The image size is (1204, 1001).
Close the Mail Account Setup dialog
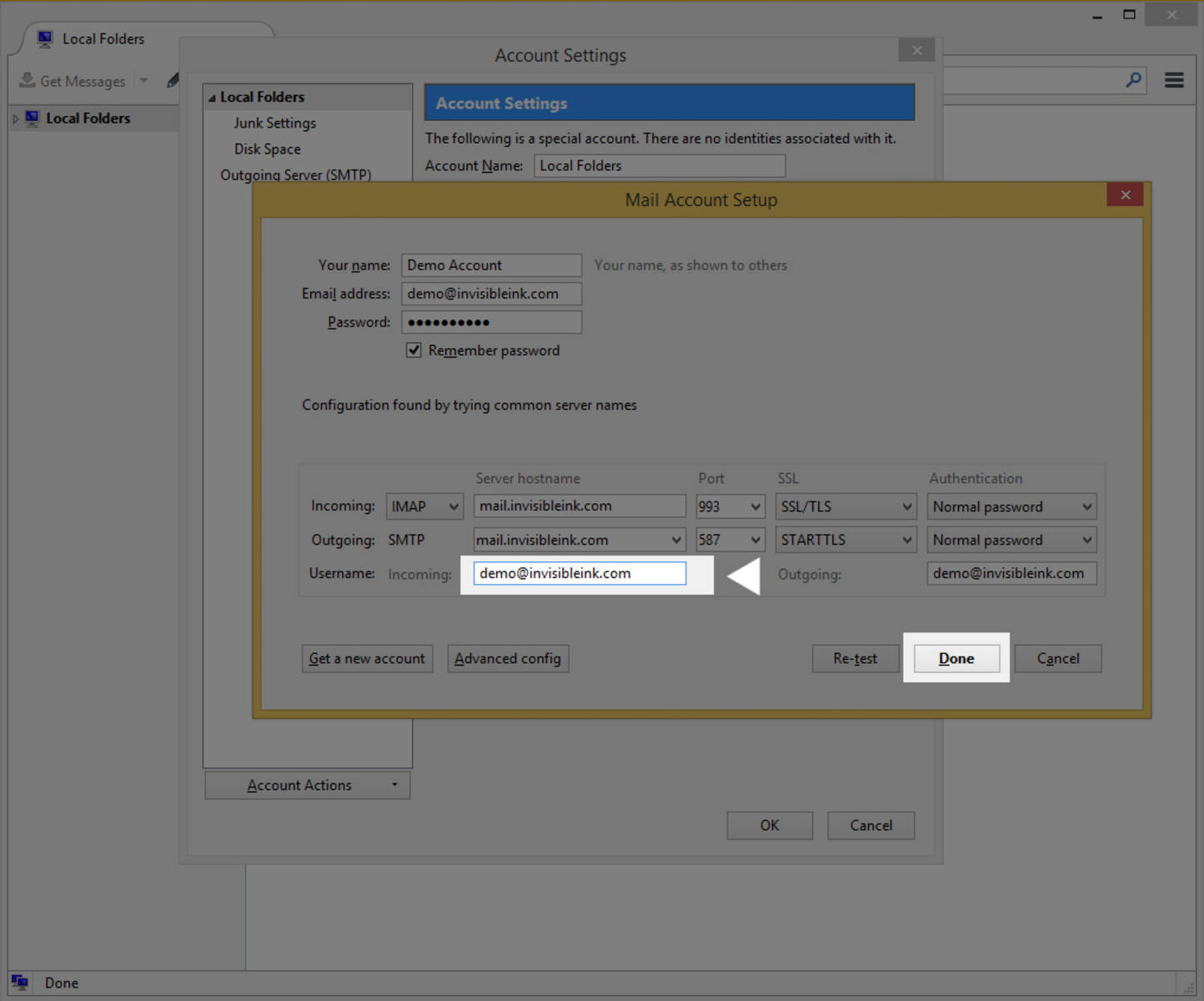pos(1126,194)
